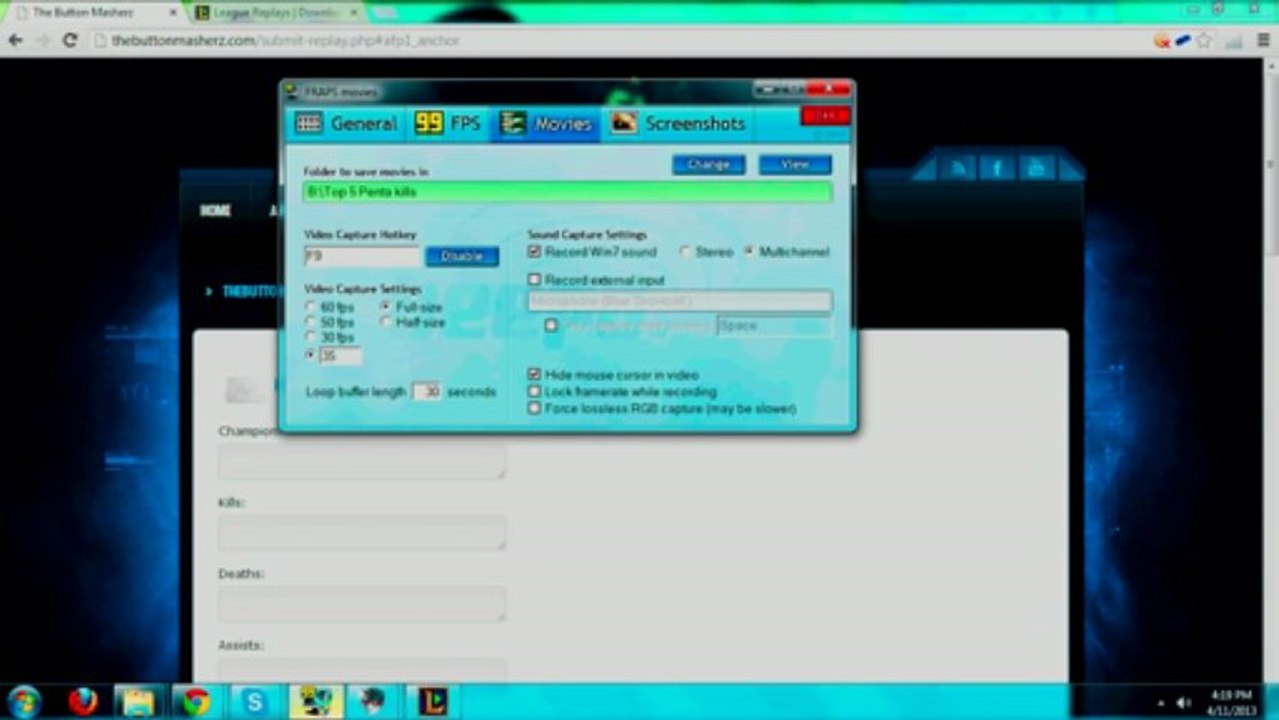Screen dimensions: 1279x720
Task: Open the website's Facebook icon
Action: (x=996, y=167)
